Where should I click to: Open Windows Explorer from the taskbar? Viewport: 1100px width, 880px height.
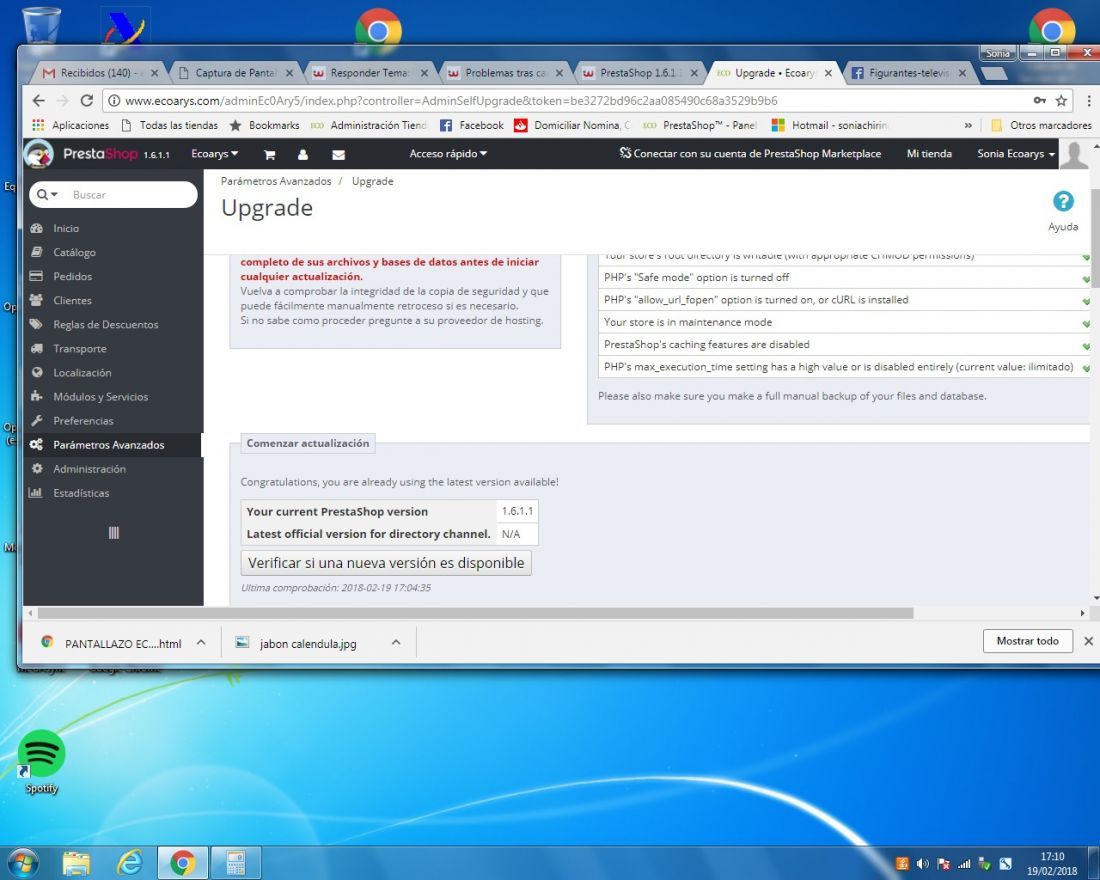[x=76, y=863]
